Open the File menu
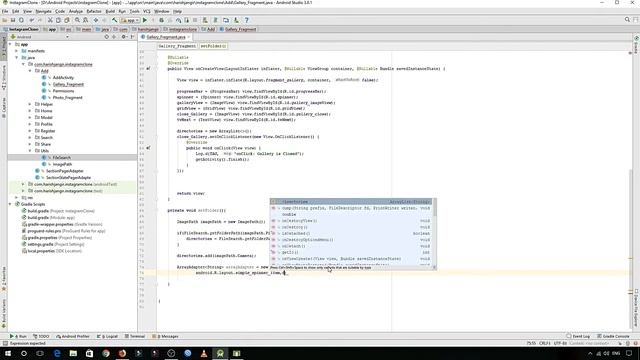 click(5, 11)
